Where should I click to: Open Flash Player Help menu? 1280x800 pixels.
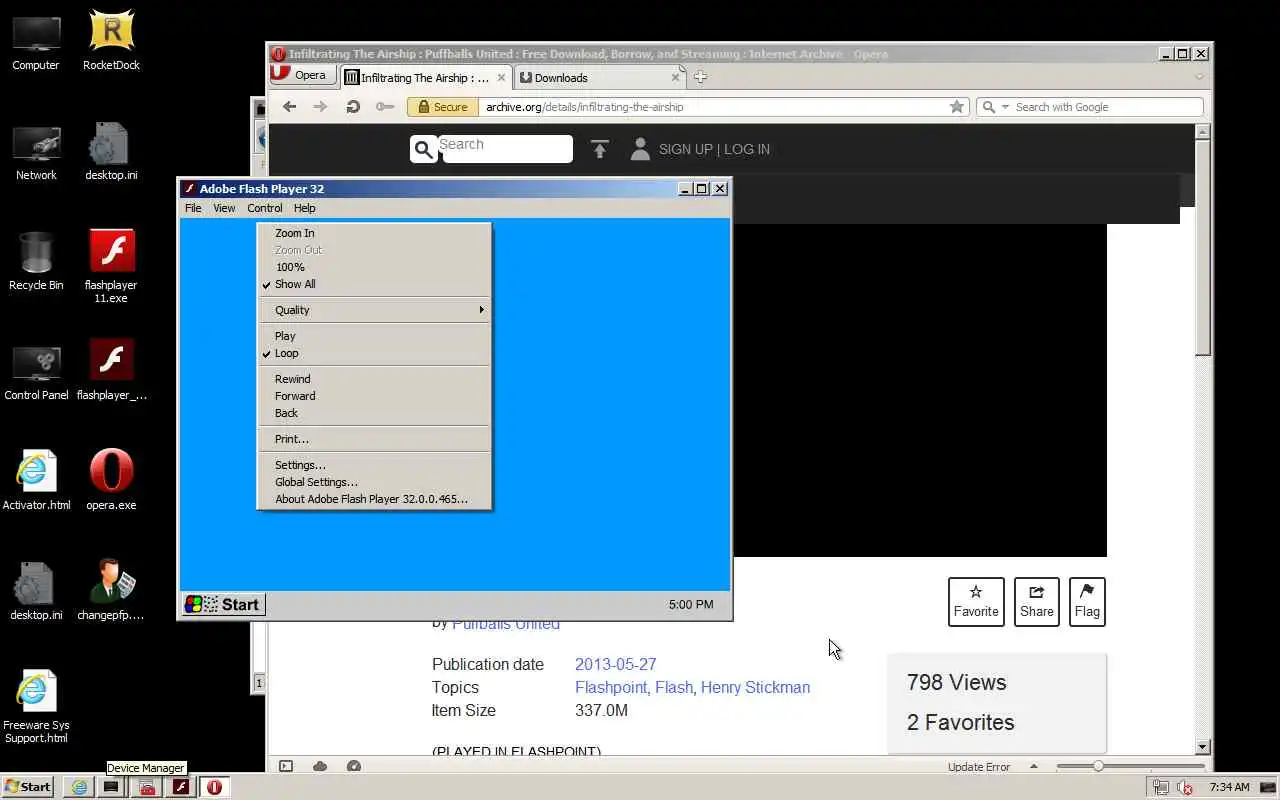point(304,208)
